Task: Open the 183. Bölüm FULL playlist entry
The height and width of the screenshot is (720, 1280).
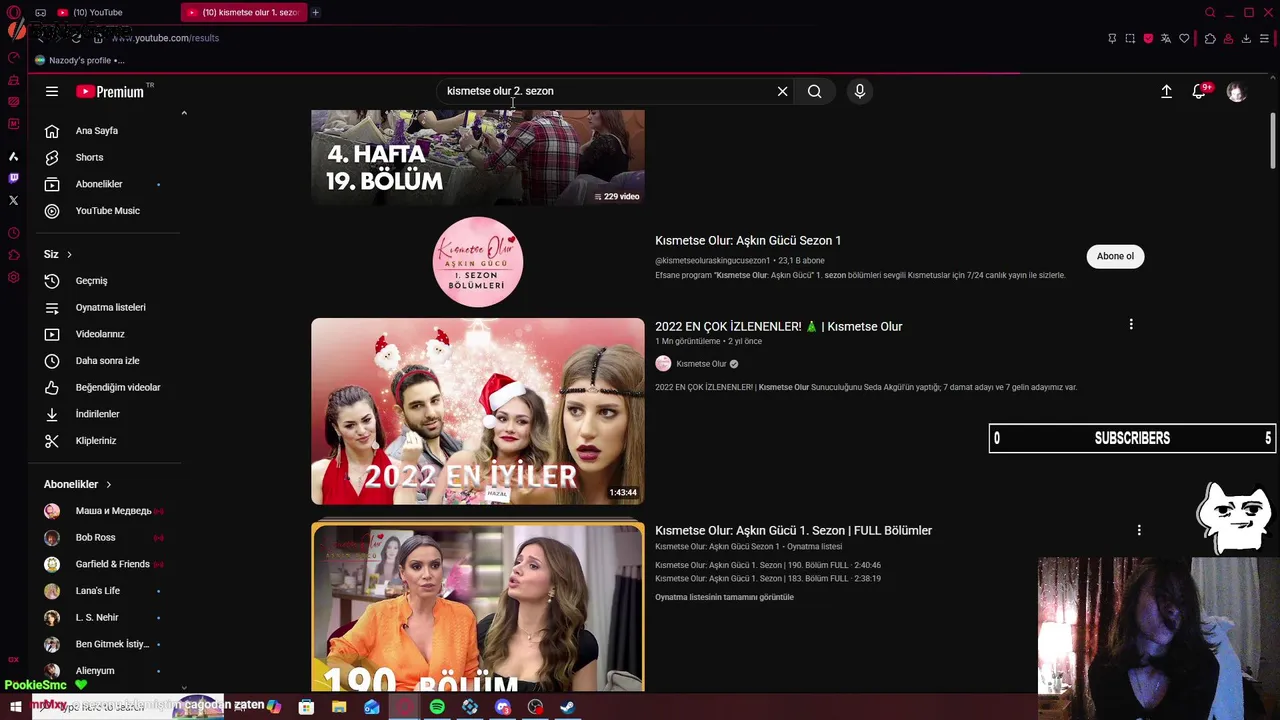Action: (x=768, y=578)
